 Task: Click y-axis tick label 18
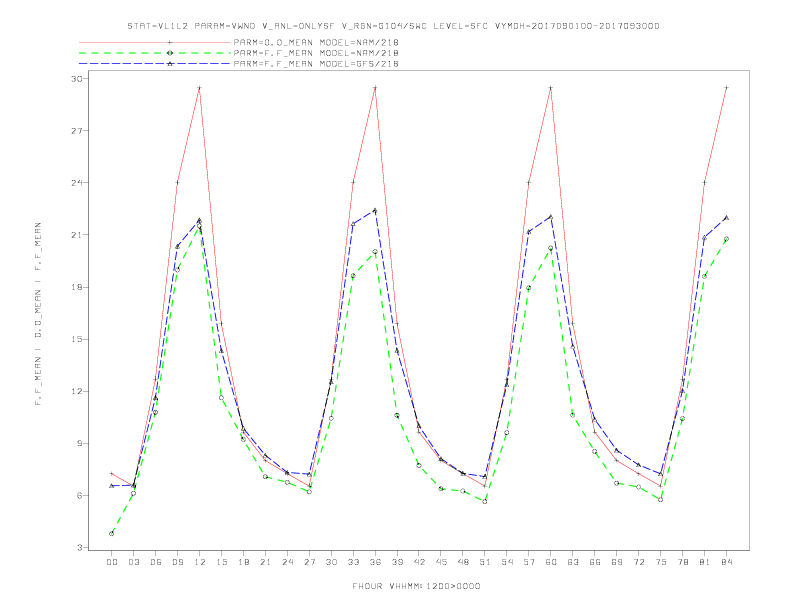pyautogui.click(x=76, y=287)
